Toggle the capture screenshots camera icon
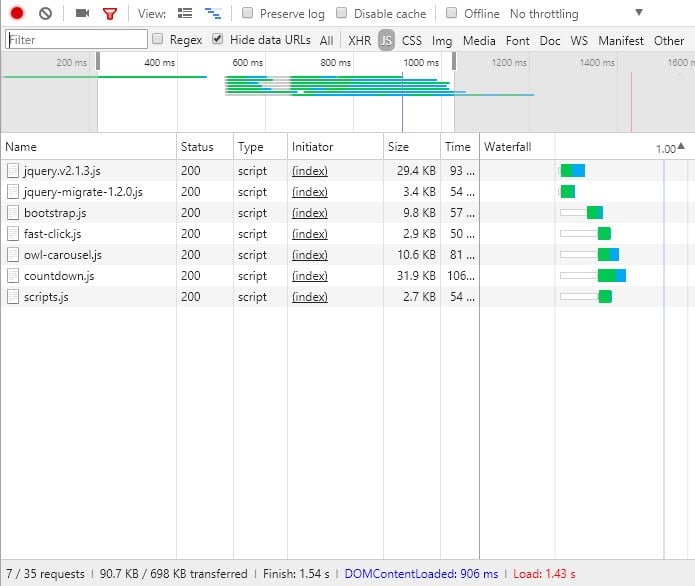Screen dimensions: 695x586 point(82,14)
